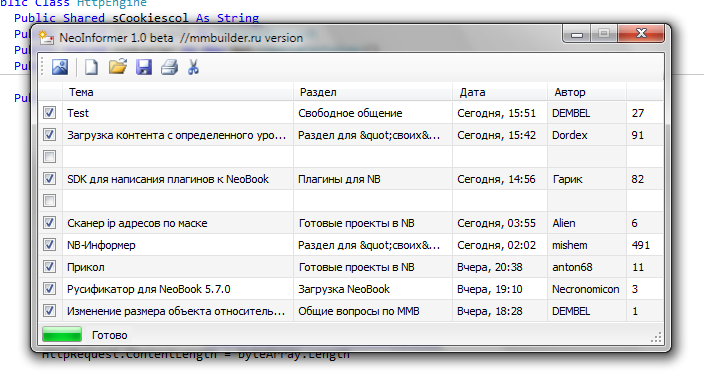The width and height of the screenshot is (704, 378).
Task: Check the empty row above Сканер ip
Action: point(49,201)
